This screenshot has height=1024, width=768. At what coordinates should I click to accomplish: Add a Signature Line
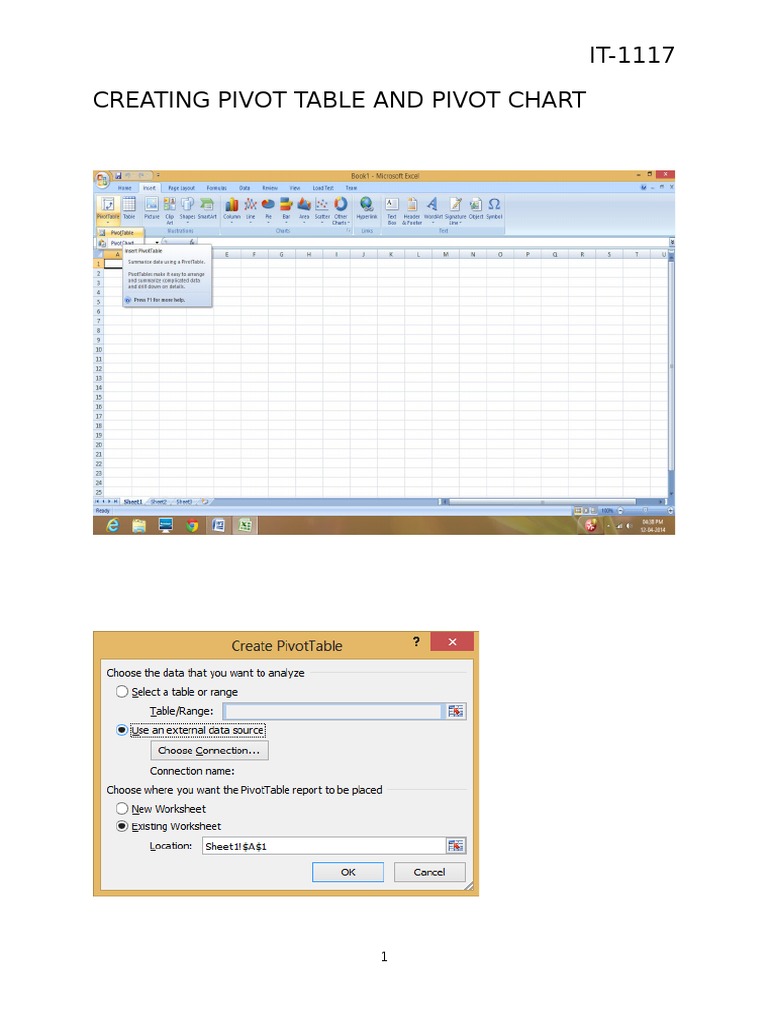click(455, 210)
